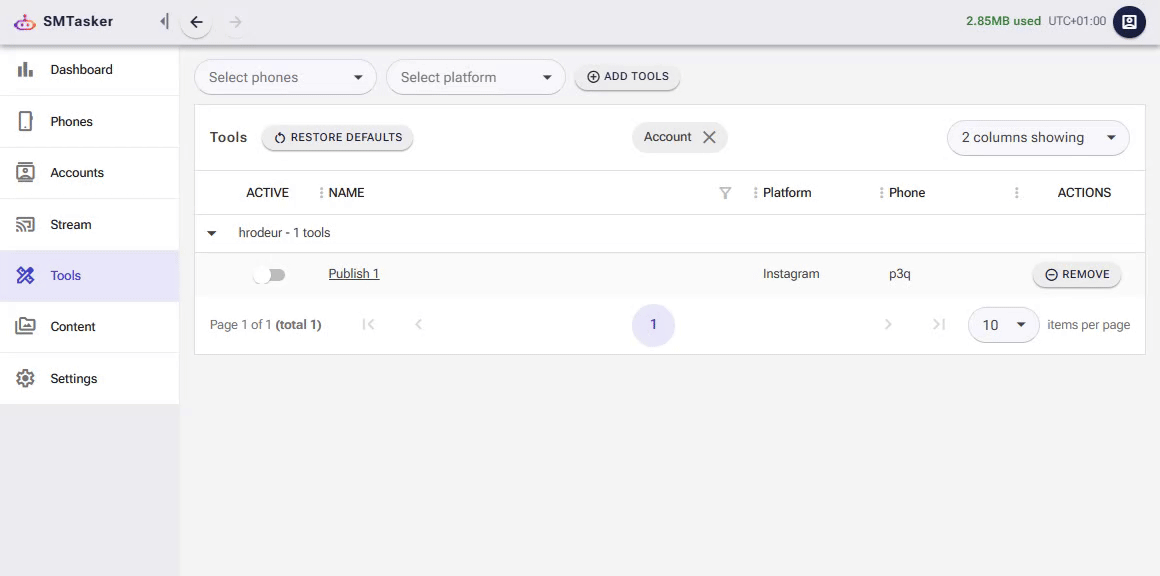The width and height of the screenshot is (1160, 576).
Task: Click the RESTORE DEFAULTS button
Action: pyautogui.click(x=337, y=137)
